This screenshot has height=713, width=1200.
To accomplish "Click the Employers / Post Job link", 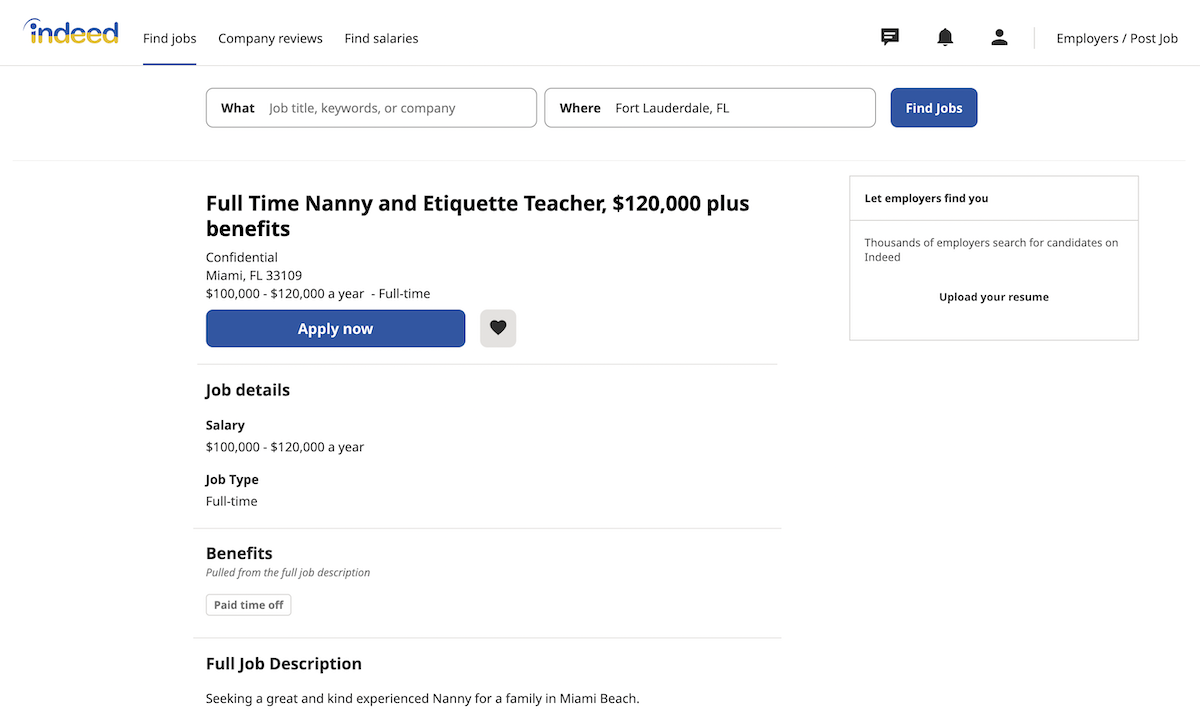I will click(x=1117, y=38).
